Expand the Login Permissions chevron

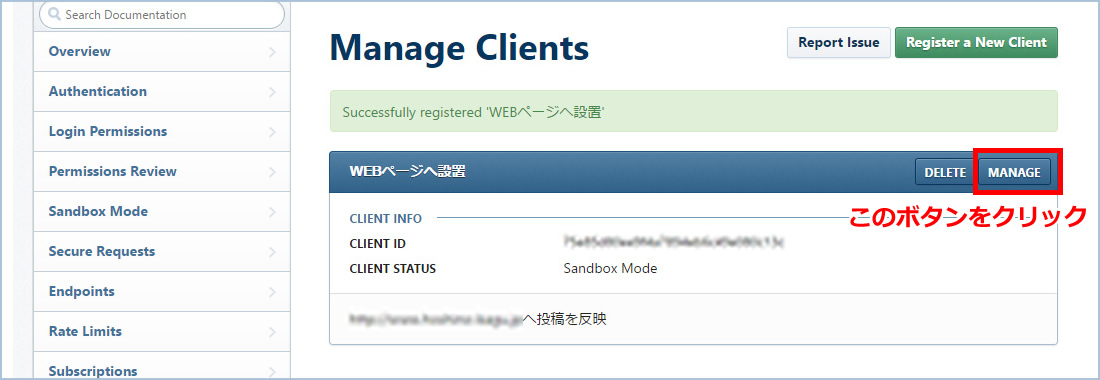coord(272,132)
